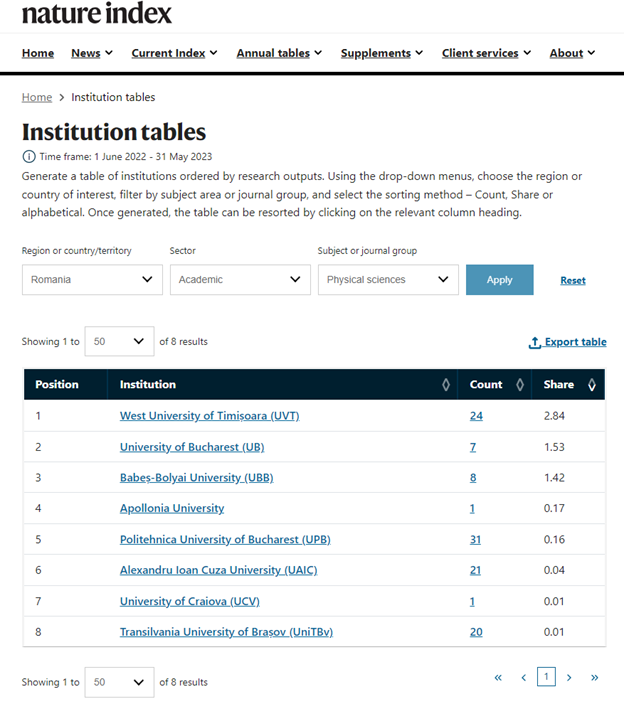Sort table by Institution column arrows
624x704 pixels.
click(x=446, y=384)
